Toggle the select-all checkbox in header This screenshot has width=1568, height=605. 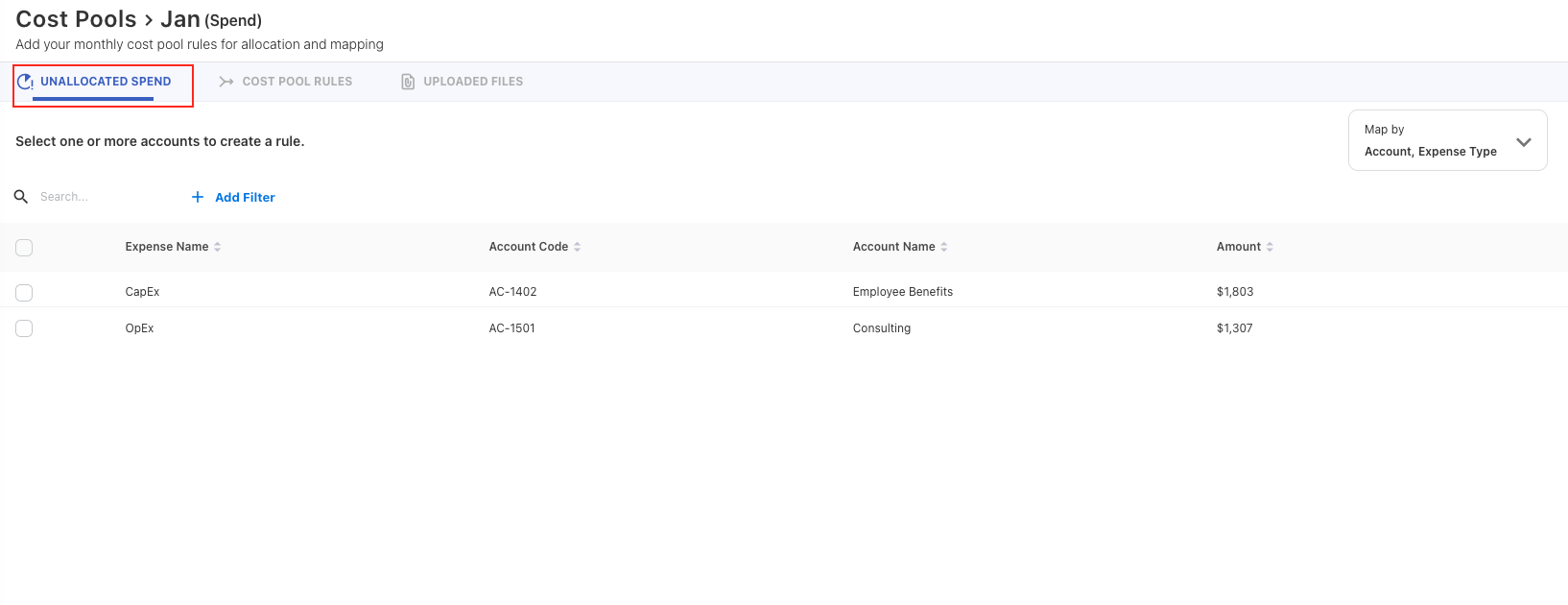tap(24, 248)
